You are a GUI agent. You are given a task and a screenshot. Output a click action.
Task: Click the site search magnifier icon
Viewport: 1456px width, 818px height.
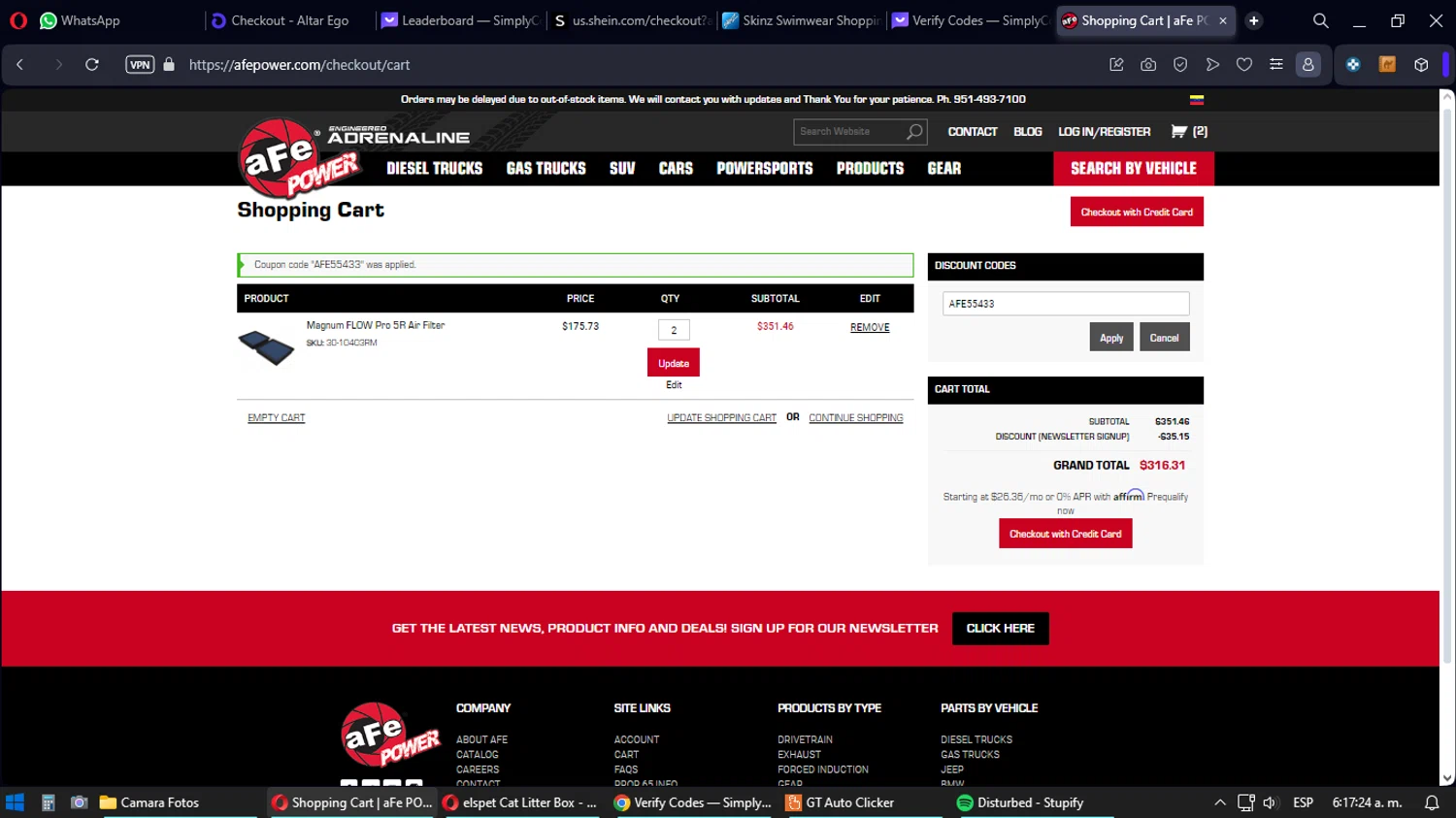(x=914, y=132)
